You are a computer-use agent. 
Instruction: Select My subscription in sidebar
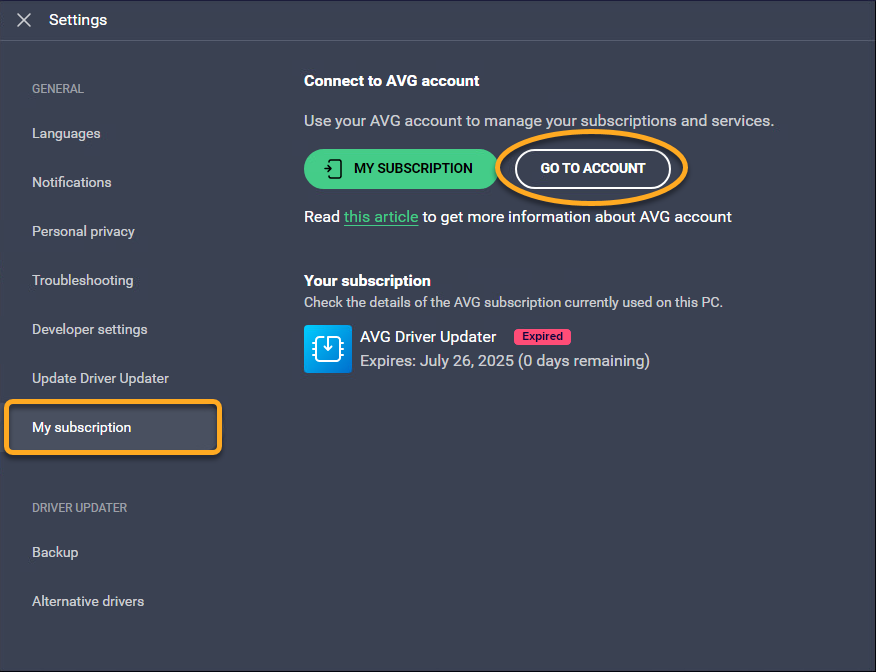[82, 428]
